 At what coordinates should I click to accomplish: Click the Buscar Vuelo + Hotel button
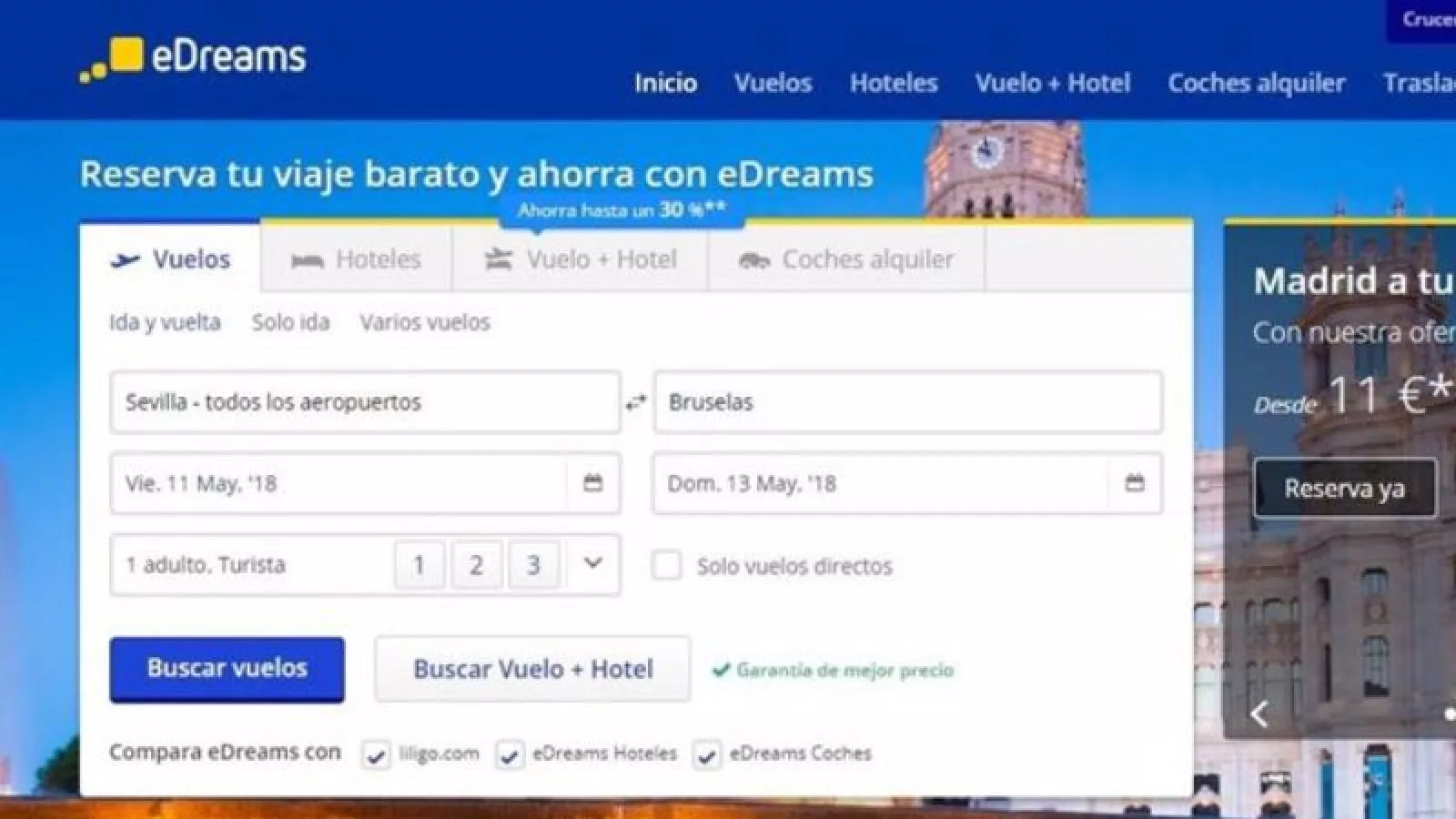532,669
